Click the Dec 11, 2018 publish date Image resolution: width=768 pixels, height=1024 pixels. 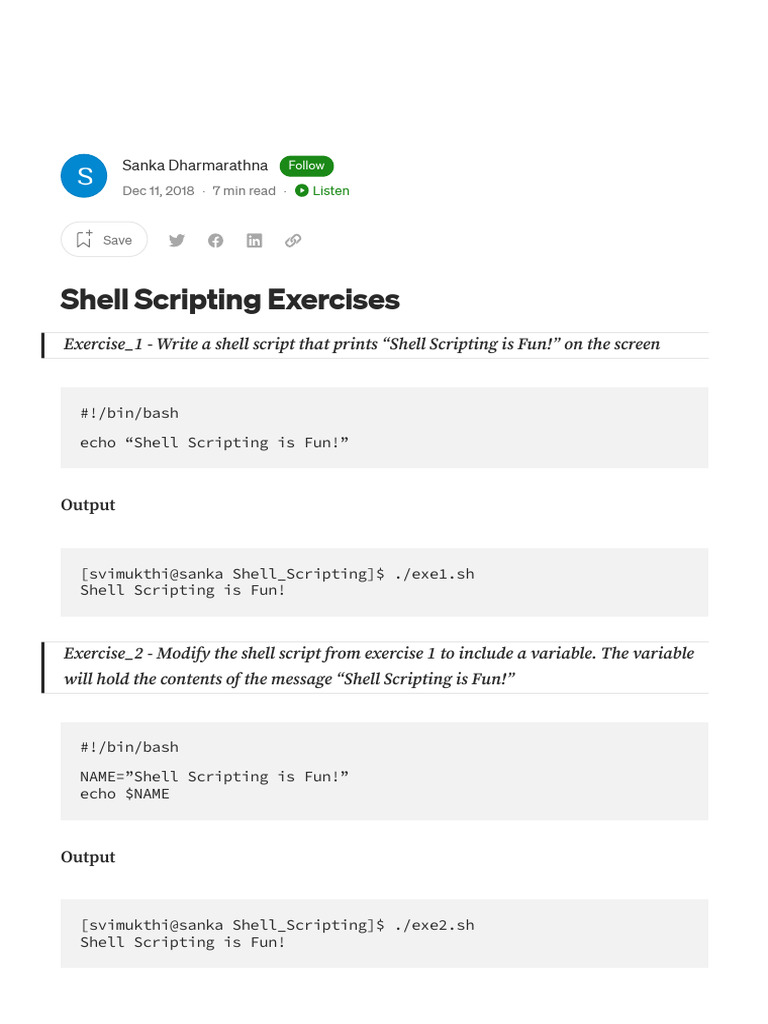click(x=158, y=191)
